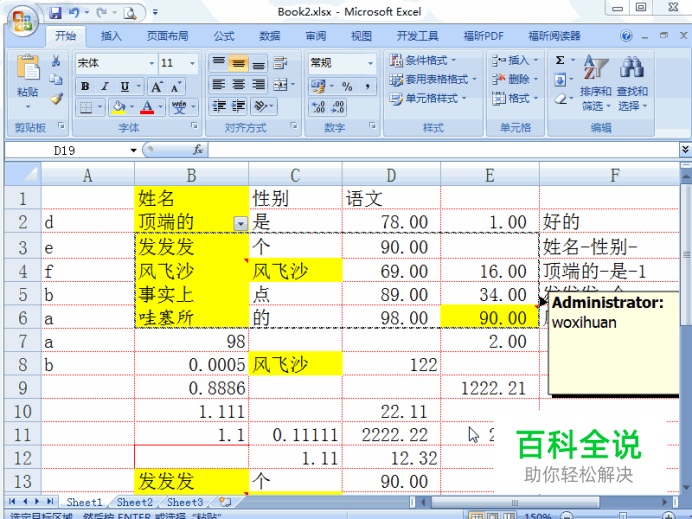The height and width of the screenshot is (519, 692).
Task: Open the number format 常规 dropdown
Action: pyautogui.click(x=371, y=64)
